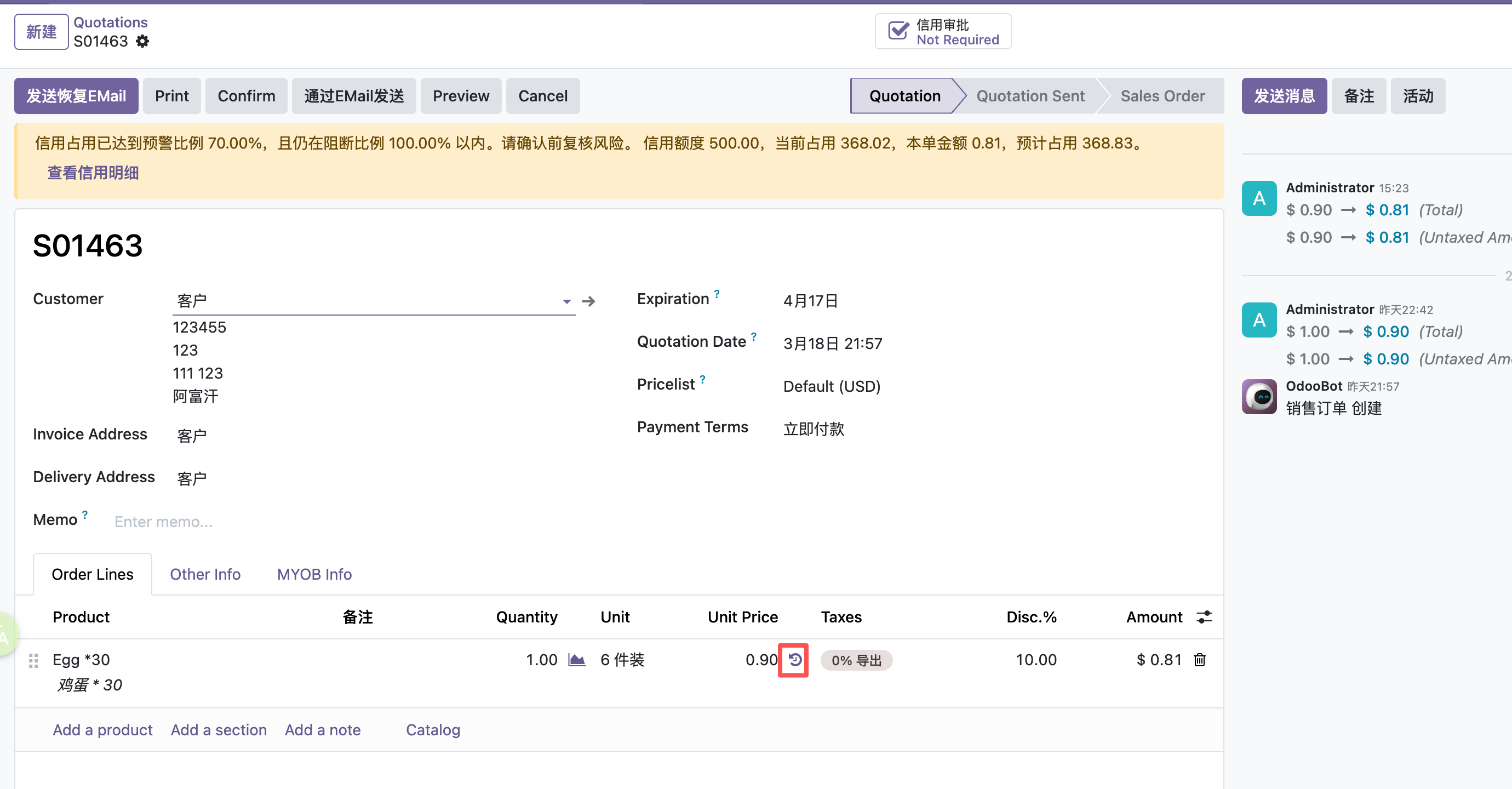This screenshot has width=1512, height=789.
Task: Click the 销售订单 创建 log message
Action: [1333, 408]
